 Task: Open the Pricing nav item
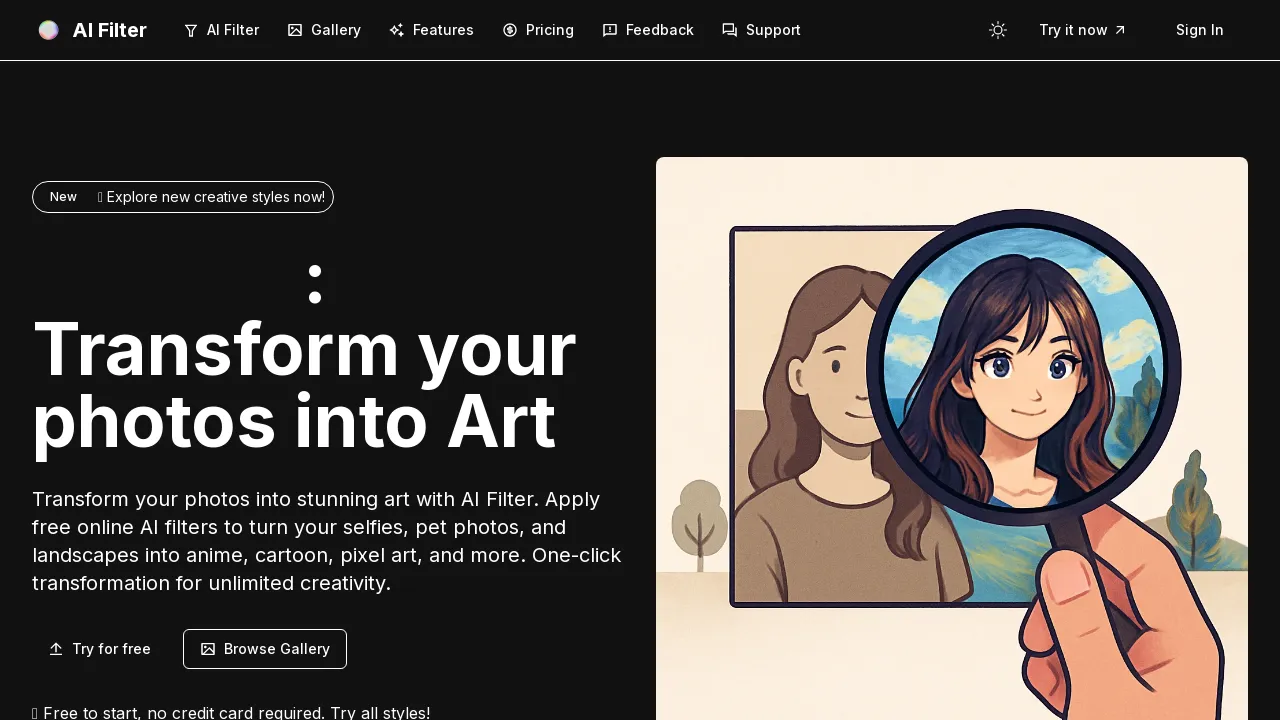click(538, 30)
